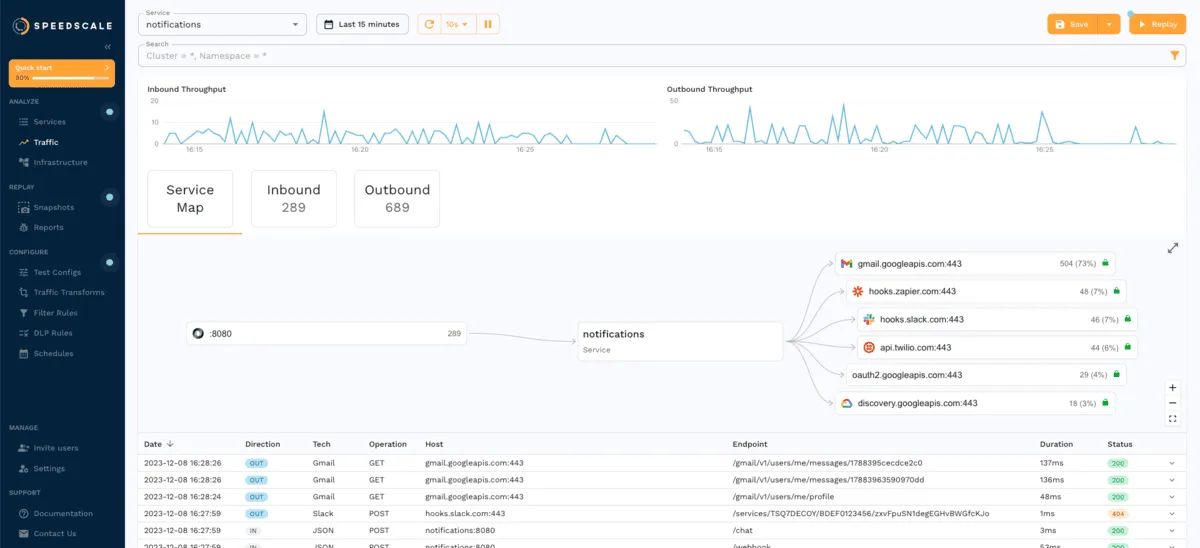The image size is (1200, 548).
Task: Select the hooks.zapier.com:443 node
Action: 986,292
